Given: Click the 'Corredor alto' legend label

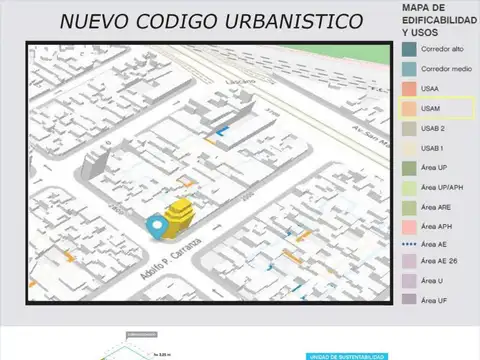Looking at the screenshot, I should (442, 49).
